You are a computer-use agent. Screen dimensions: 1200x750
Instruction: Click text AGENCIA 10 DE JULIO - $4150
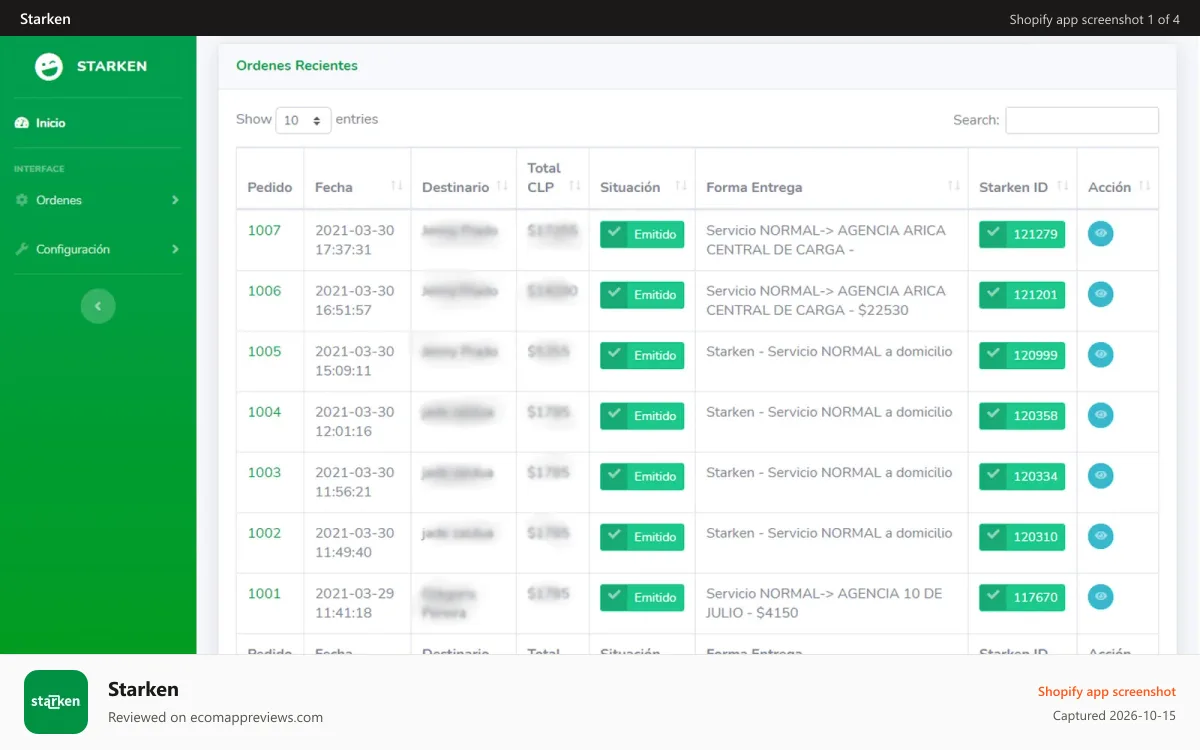[824, 603]
